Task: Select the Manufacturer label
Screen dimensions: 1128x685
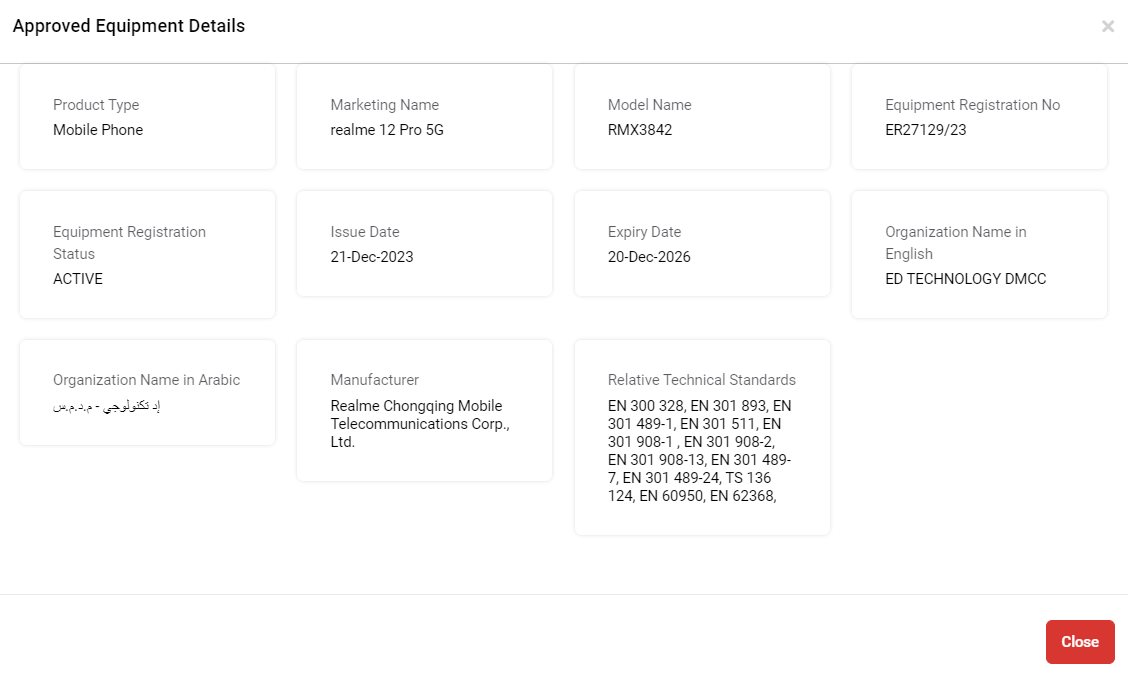Action: click(374, 380)
